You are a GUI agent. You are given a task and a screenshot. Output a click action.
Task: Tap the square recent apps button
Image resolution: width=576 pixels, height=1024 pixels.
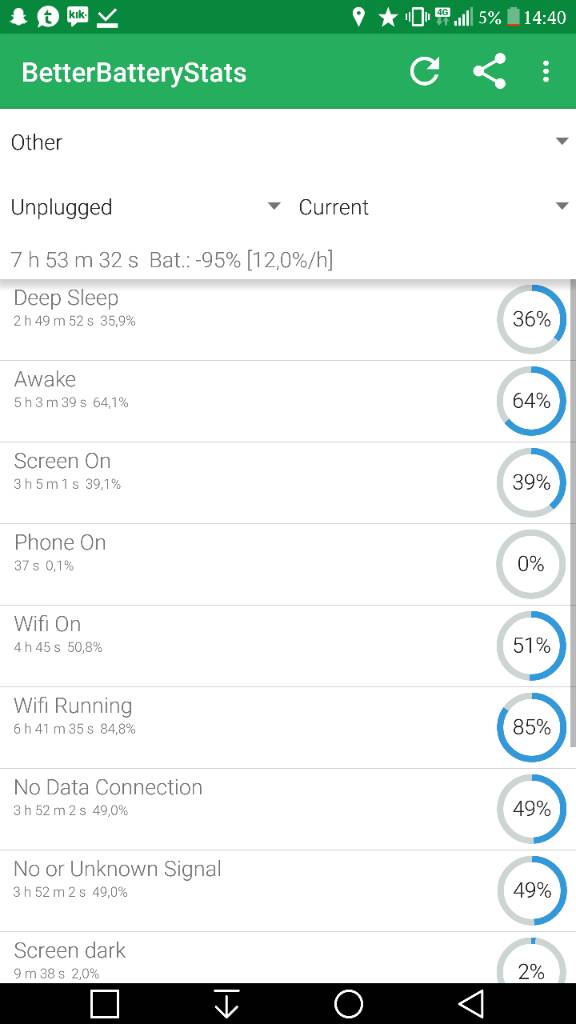104,1003
